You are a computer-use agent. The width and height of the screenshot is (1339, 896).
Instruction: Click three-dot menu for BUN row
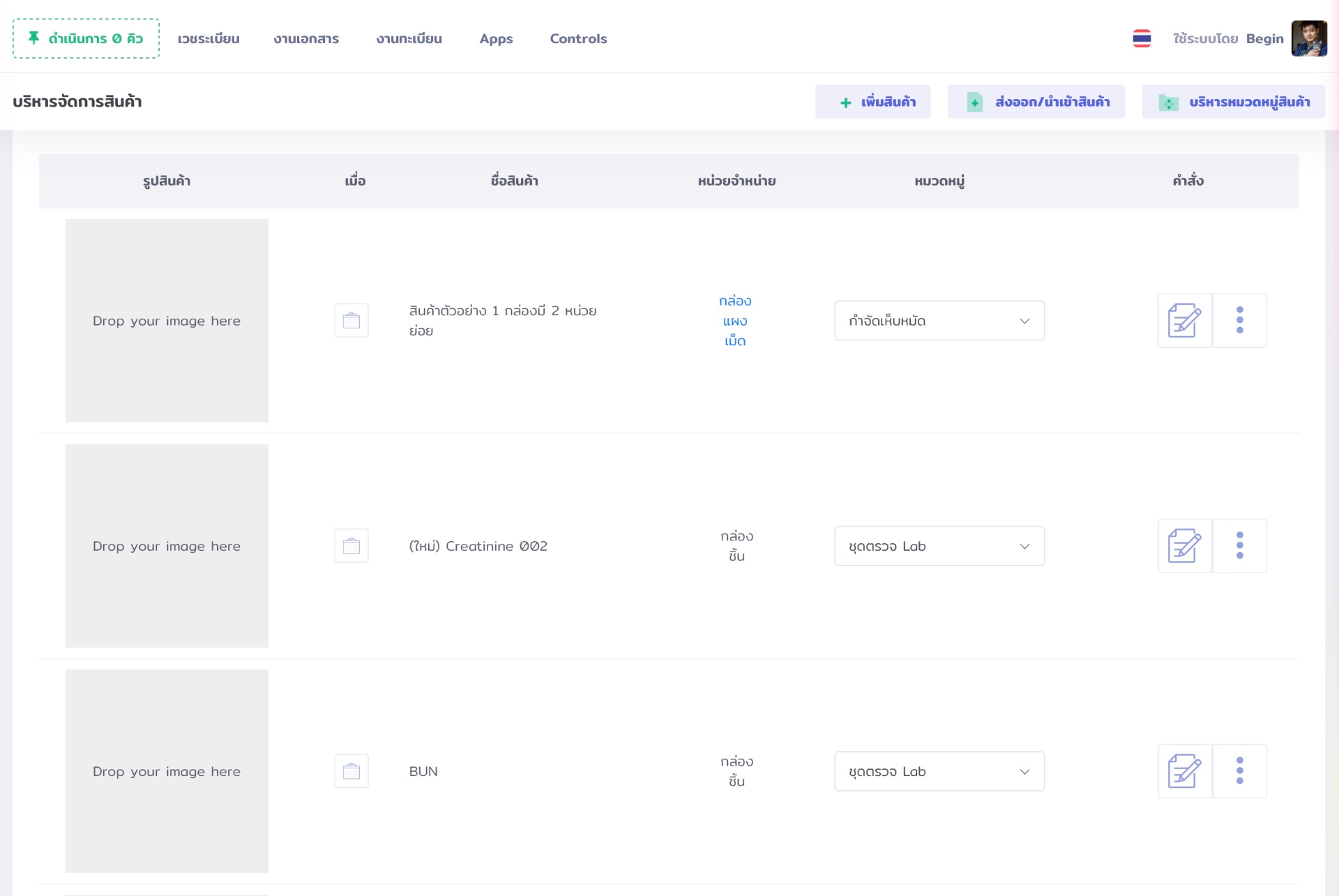click(1239, 771)
